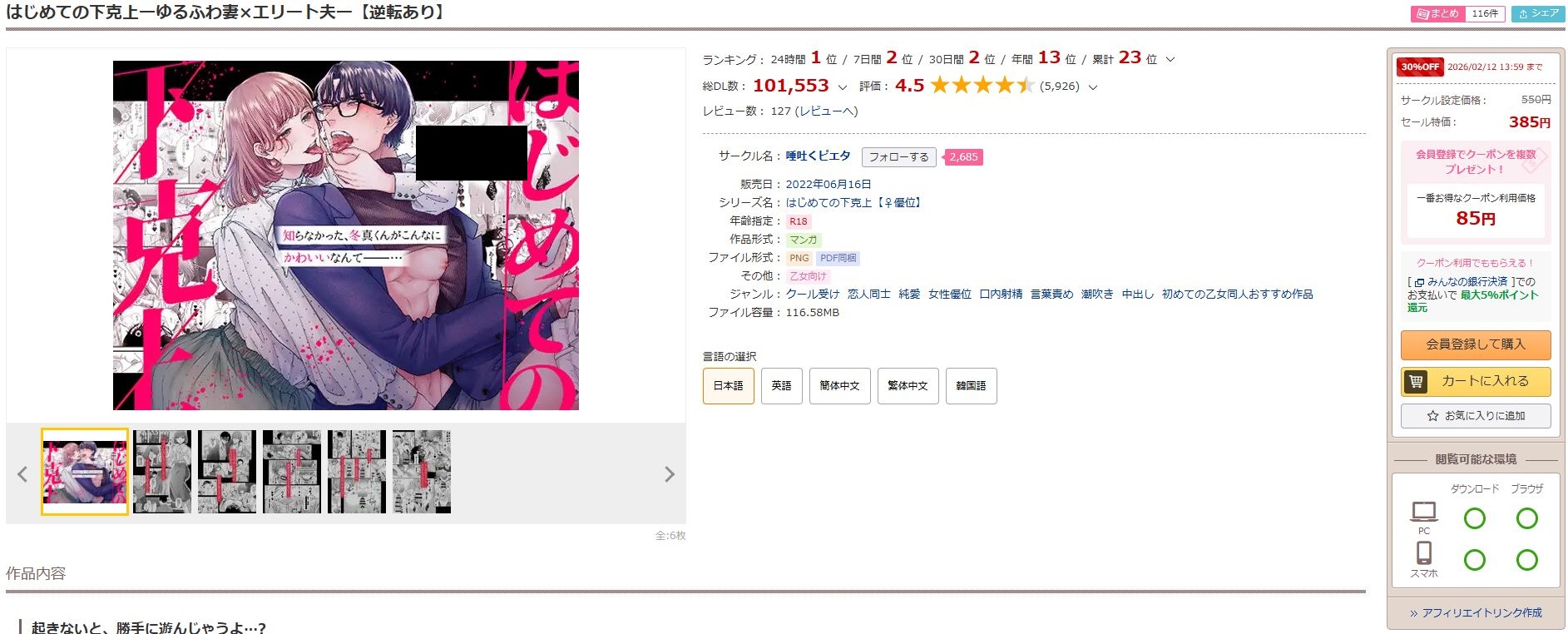Screen dimensions: 1568x634
Task: Open the マンガ work format tag
Action: [803, 240]
